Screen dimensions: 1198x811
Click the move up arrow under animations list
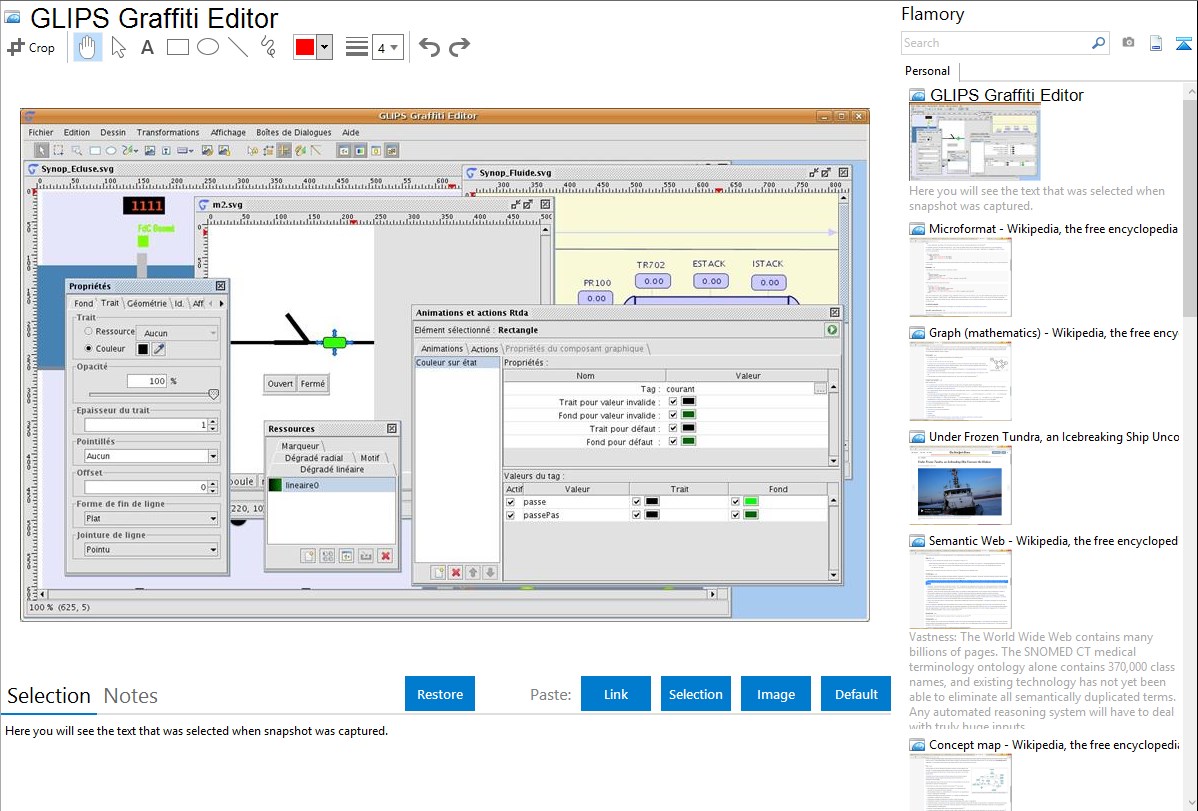pyautogui.click(x=473, y=572)
